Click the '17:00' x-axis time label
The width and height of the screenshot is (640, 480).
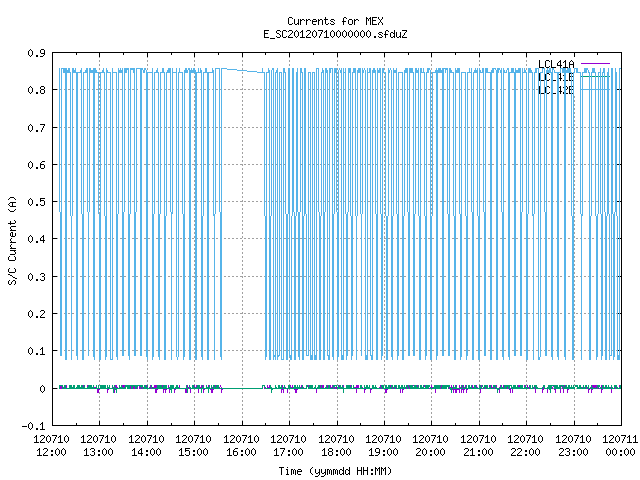289,452
